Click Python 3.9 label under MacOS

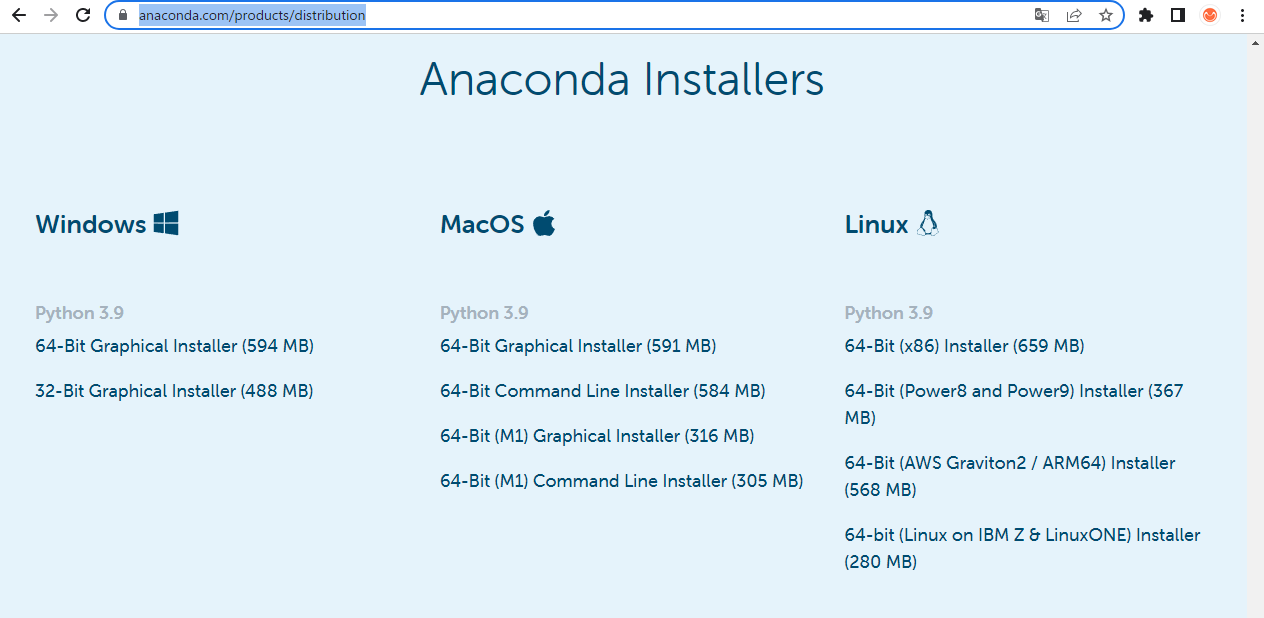(484, 313)
